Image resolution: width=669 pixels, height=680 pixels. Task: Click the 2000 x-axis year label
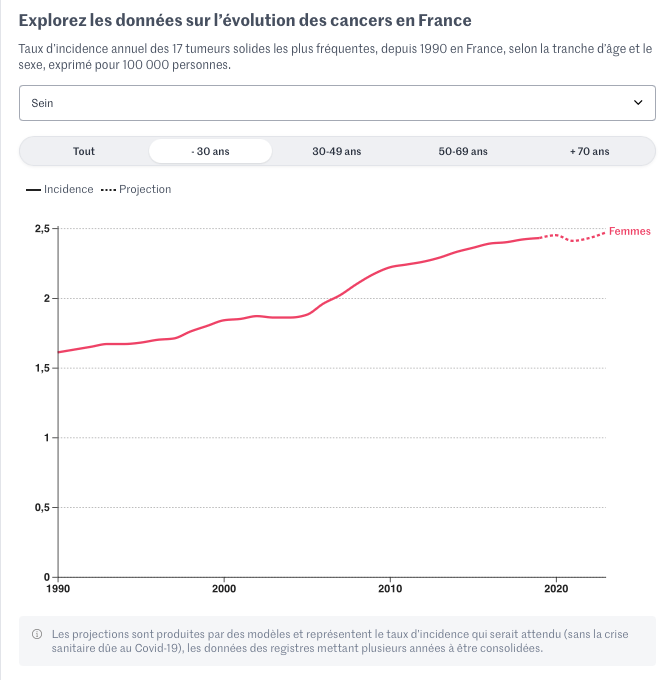click(x=224, y=589)
